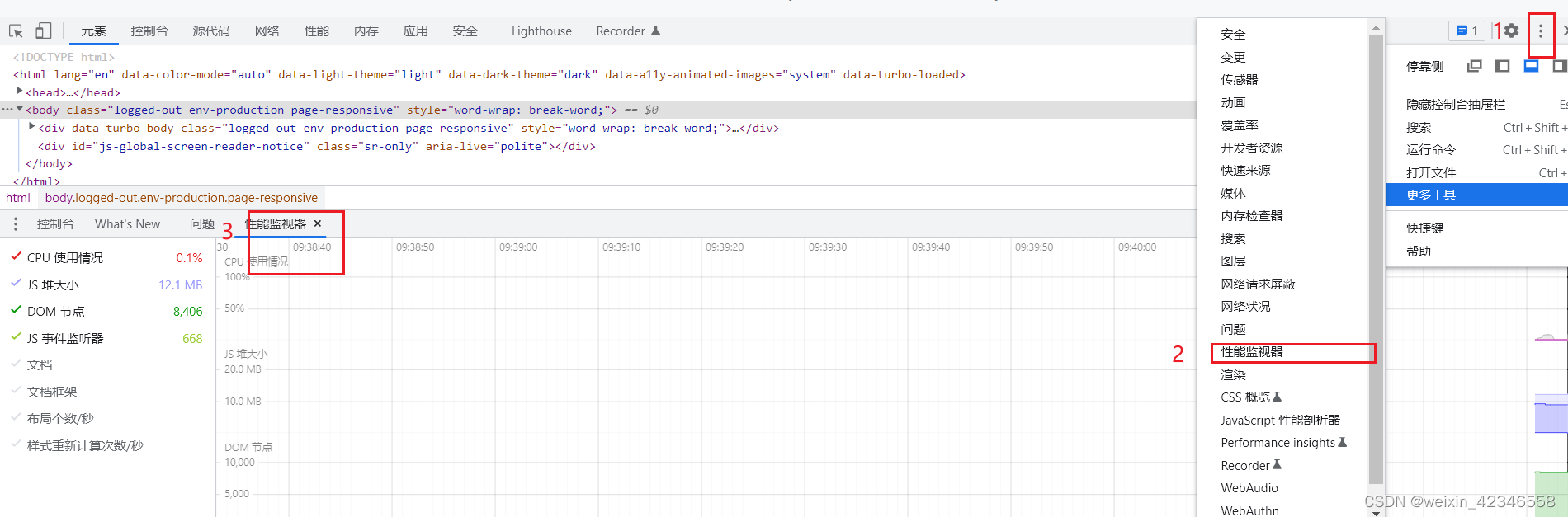Switch to the top 控制台 panel tab
This screenshot has width=1568, height=517.
(x=149, y=31)
